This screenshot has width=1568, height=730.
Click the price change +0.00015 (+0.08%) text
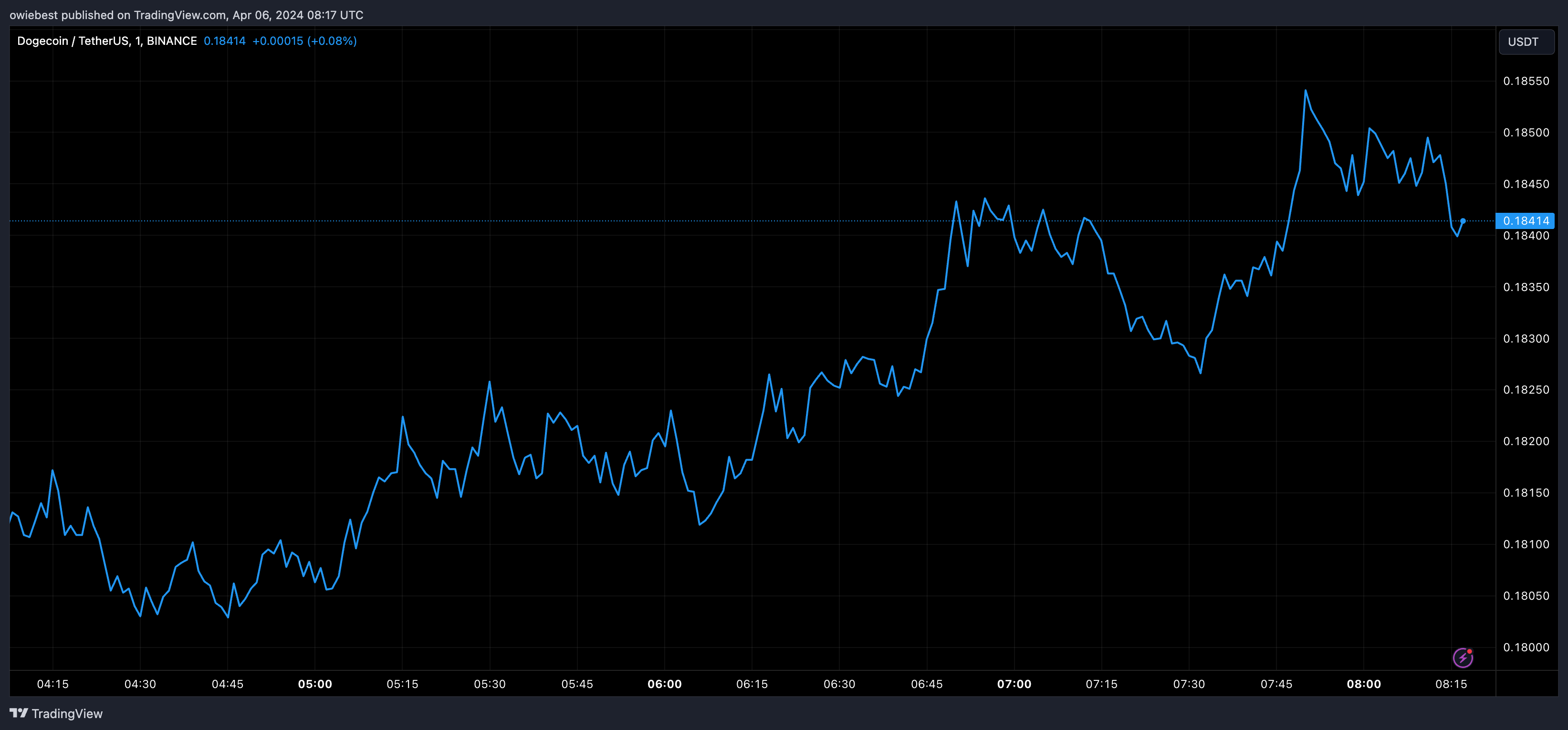pyautogui.click(x=304, y=41)
